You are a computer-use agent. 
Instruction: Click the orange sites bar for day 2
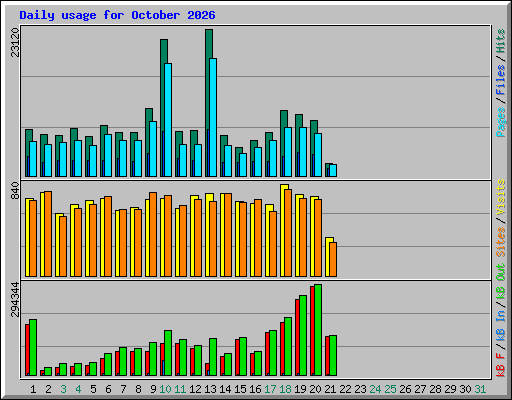click(x=48, y=234)
